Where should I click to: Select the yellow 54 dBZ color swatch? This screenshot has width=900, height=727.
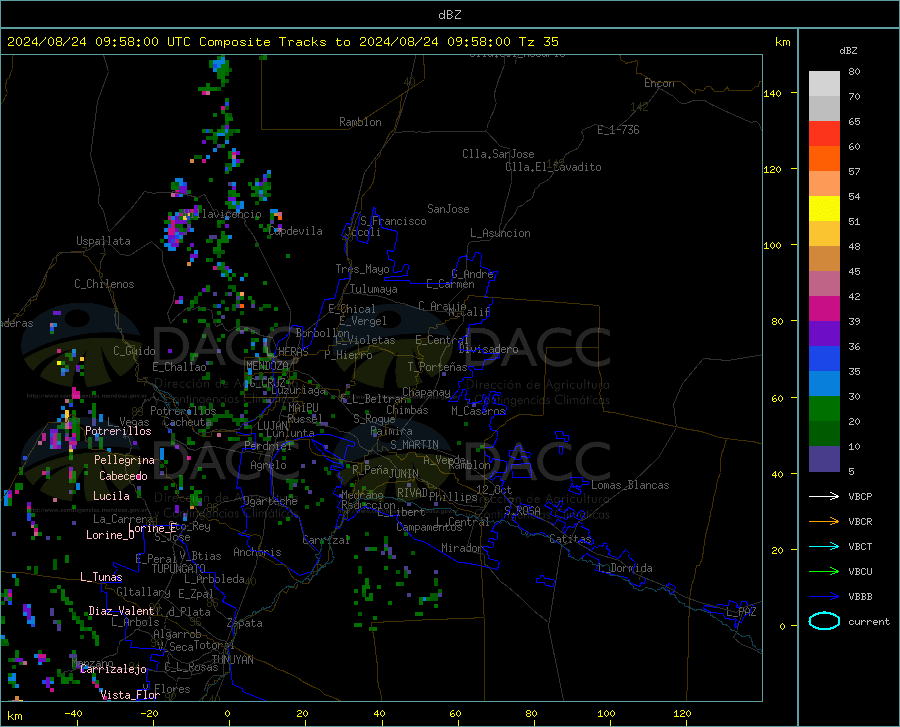(824, 209)
